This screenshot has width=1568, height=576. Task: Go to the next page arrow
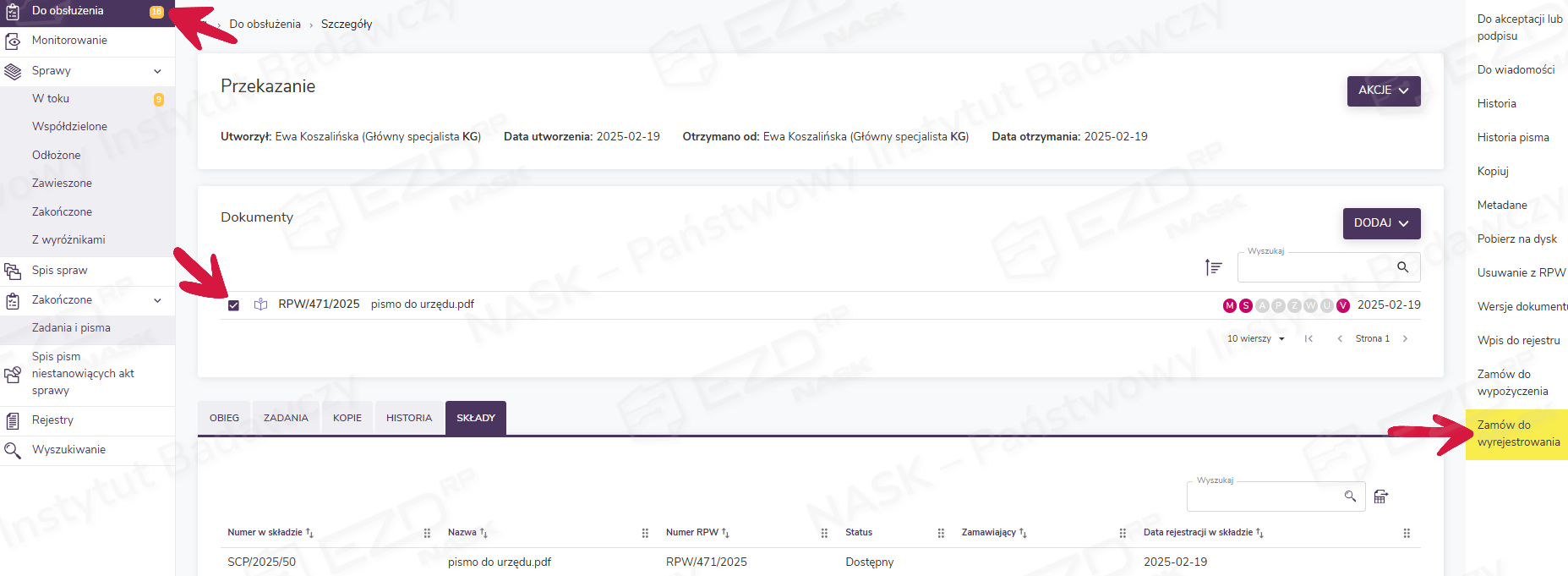click(1405, 338)
